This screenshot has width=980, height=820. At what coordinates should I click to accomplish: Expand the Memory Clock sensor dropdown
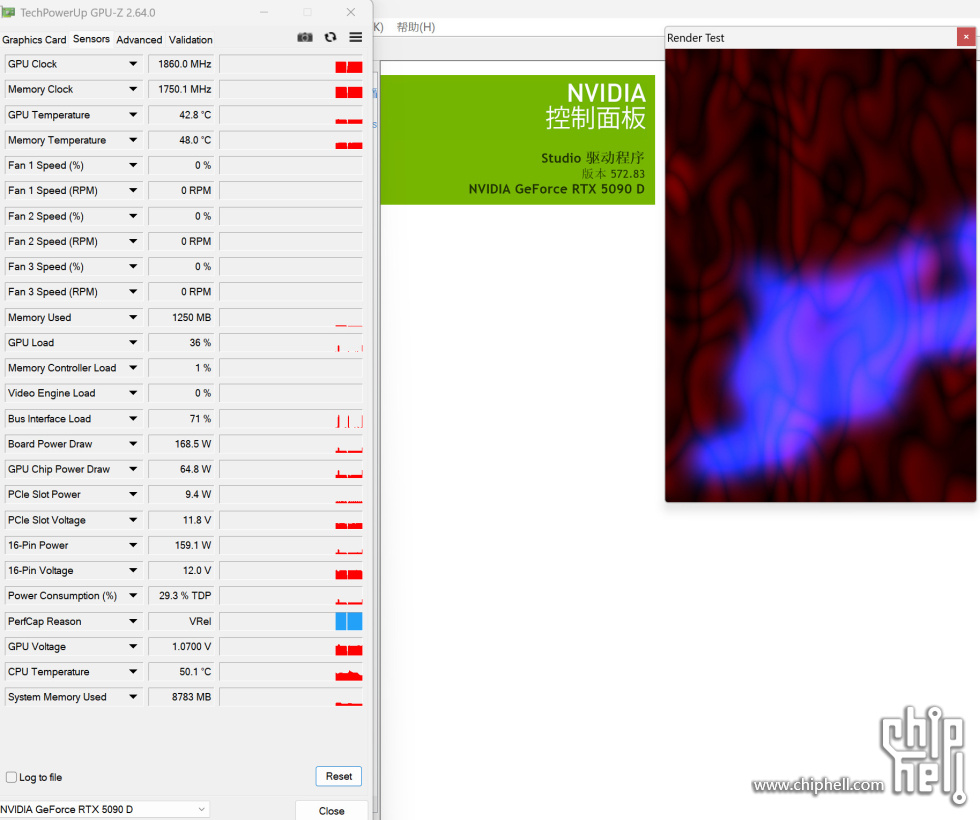(x=133, y=89)
